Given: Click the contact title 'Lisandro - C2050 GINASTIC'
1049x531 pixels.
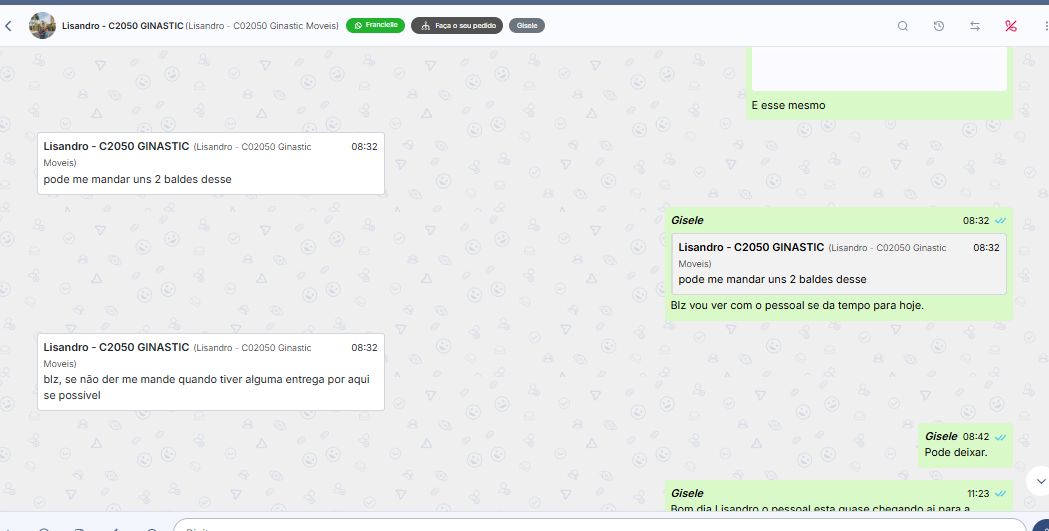Looking at the screenshot, I should [x=122, y=26].
